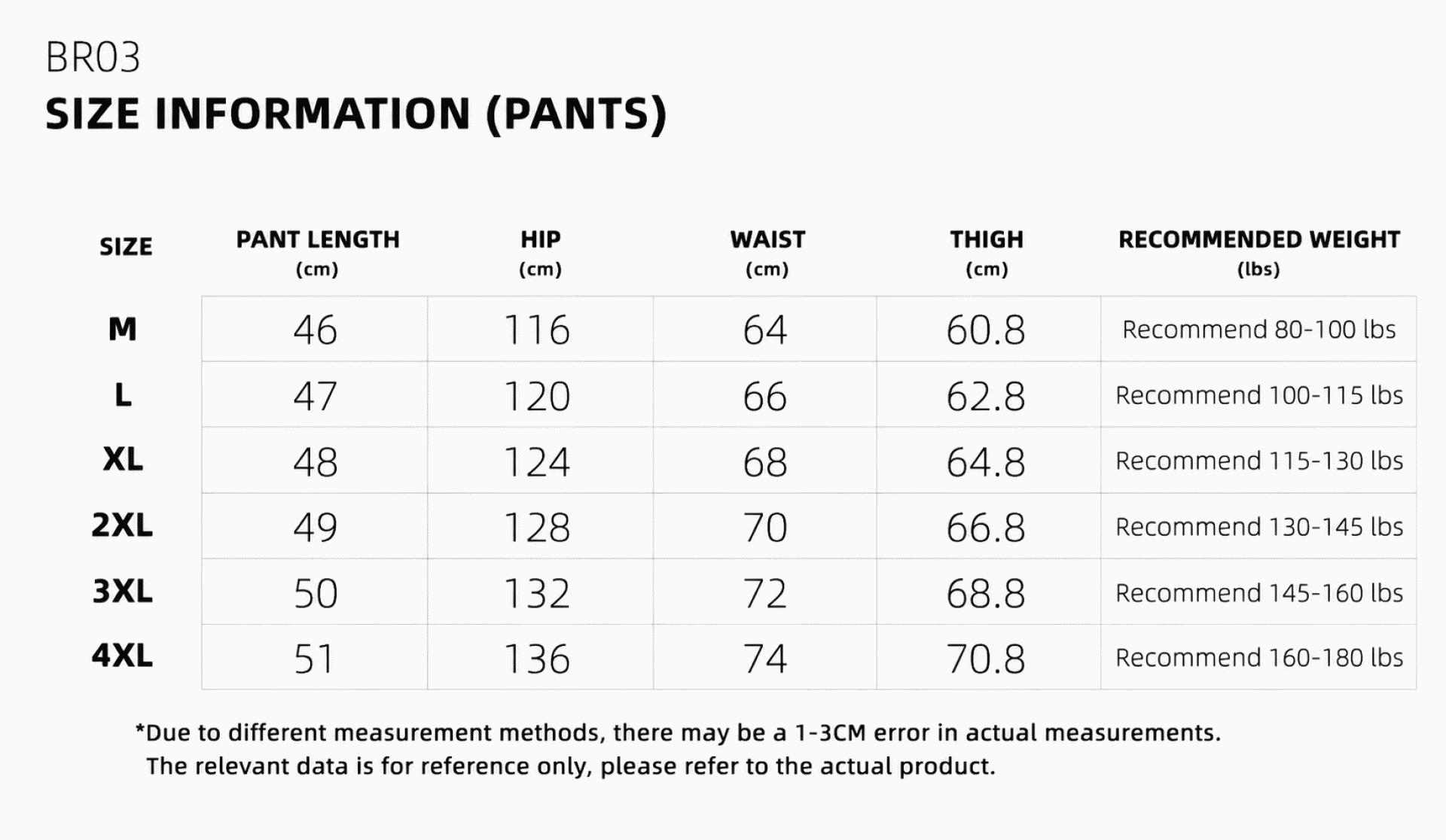Select the 2XL size row label
Image resolution: width=1446 pixels, height=840 pixels.
(122, 525)
